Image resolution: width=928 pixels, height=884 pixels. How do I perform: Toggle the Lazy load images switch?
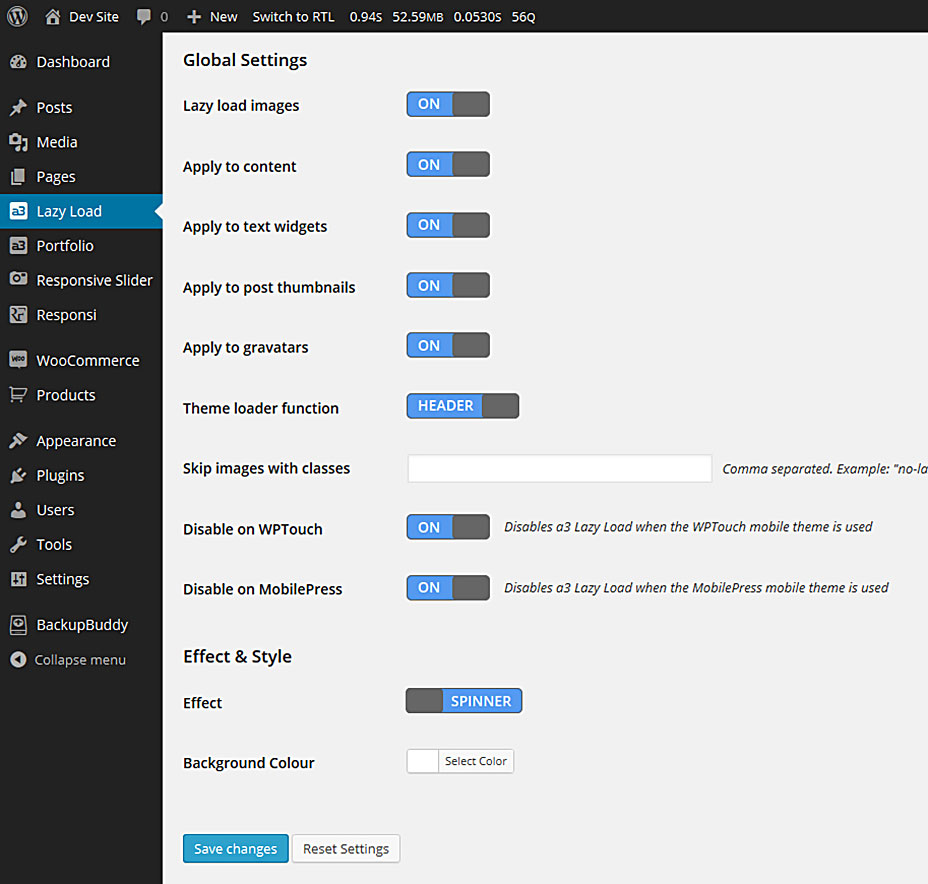pos(448,105)
